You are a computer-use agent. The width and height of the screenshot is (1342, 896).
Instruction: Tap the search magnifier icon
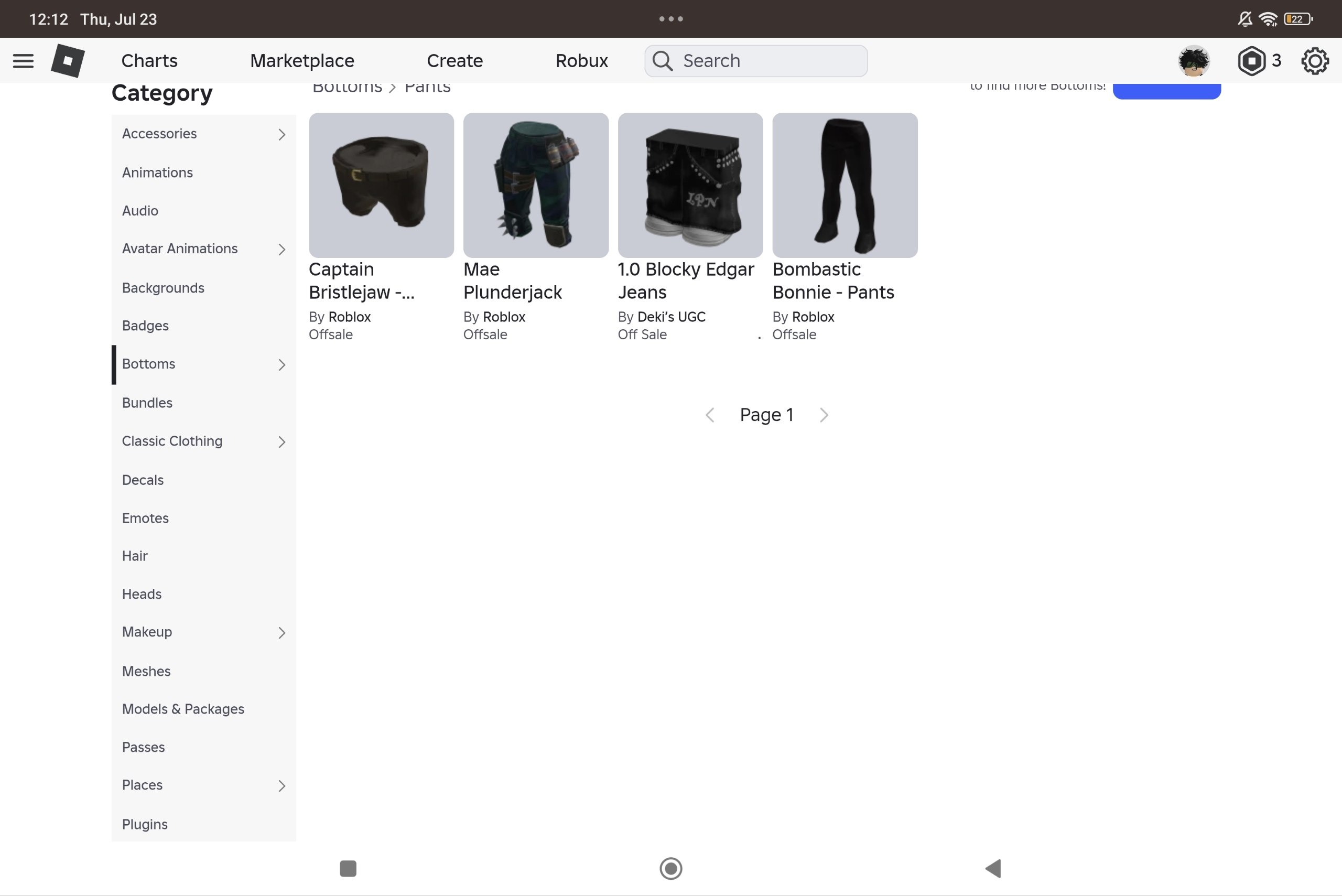pyautogui.click(x=662, y=61)
